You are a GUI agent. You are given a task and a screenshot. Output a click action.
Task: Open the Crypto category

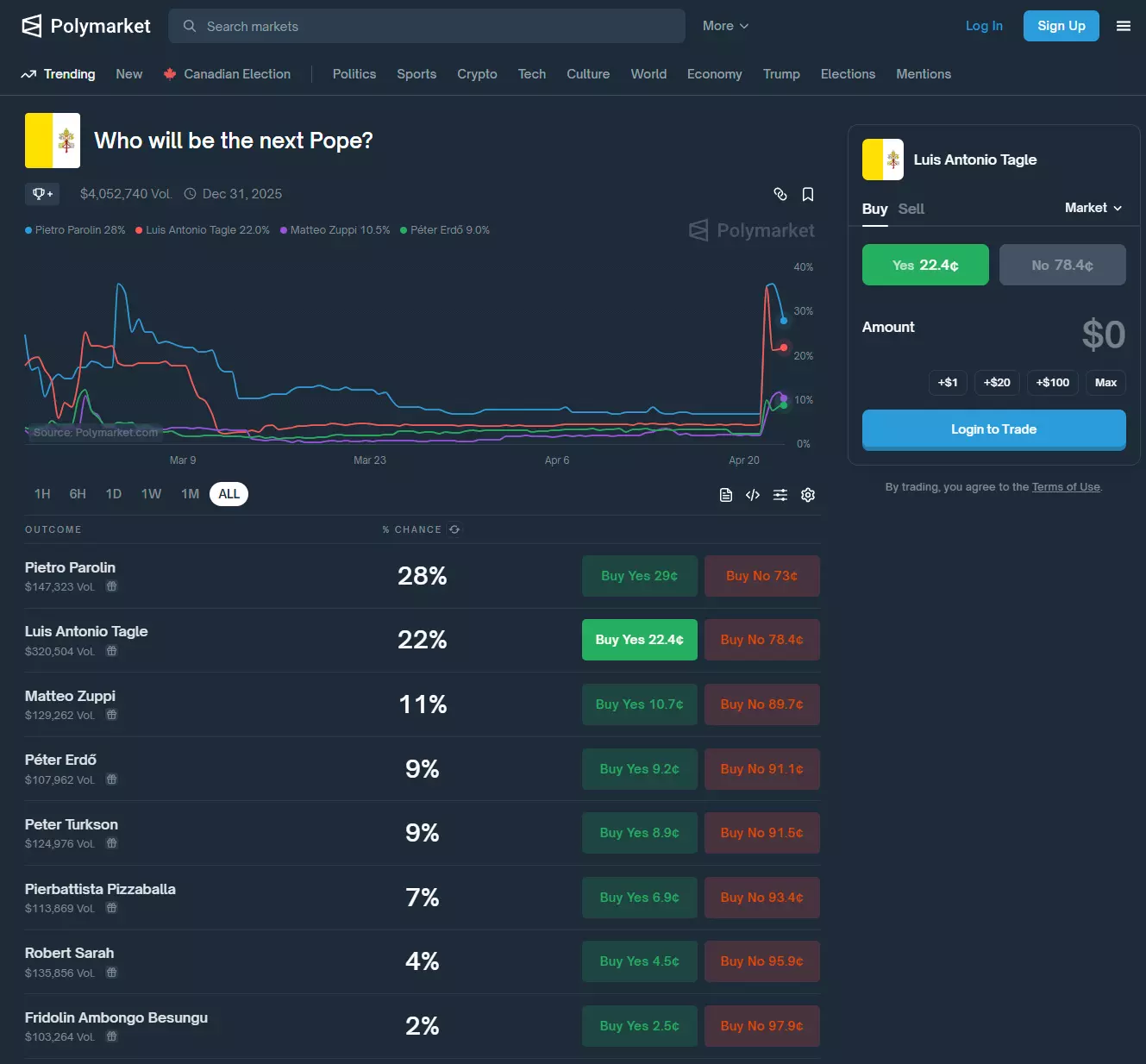477,74
